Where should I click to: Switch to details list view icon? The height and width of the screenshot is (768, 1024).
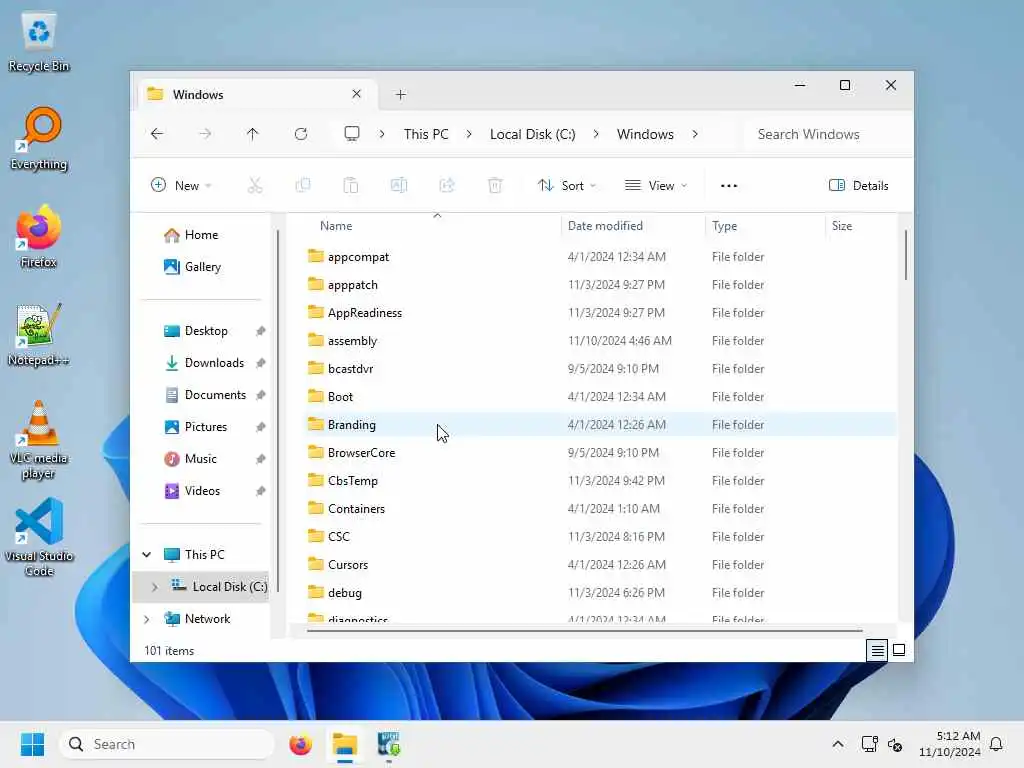pos(877,650)
